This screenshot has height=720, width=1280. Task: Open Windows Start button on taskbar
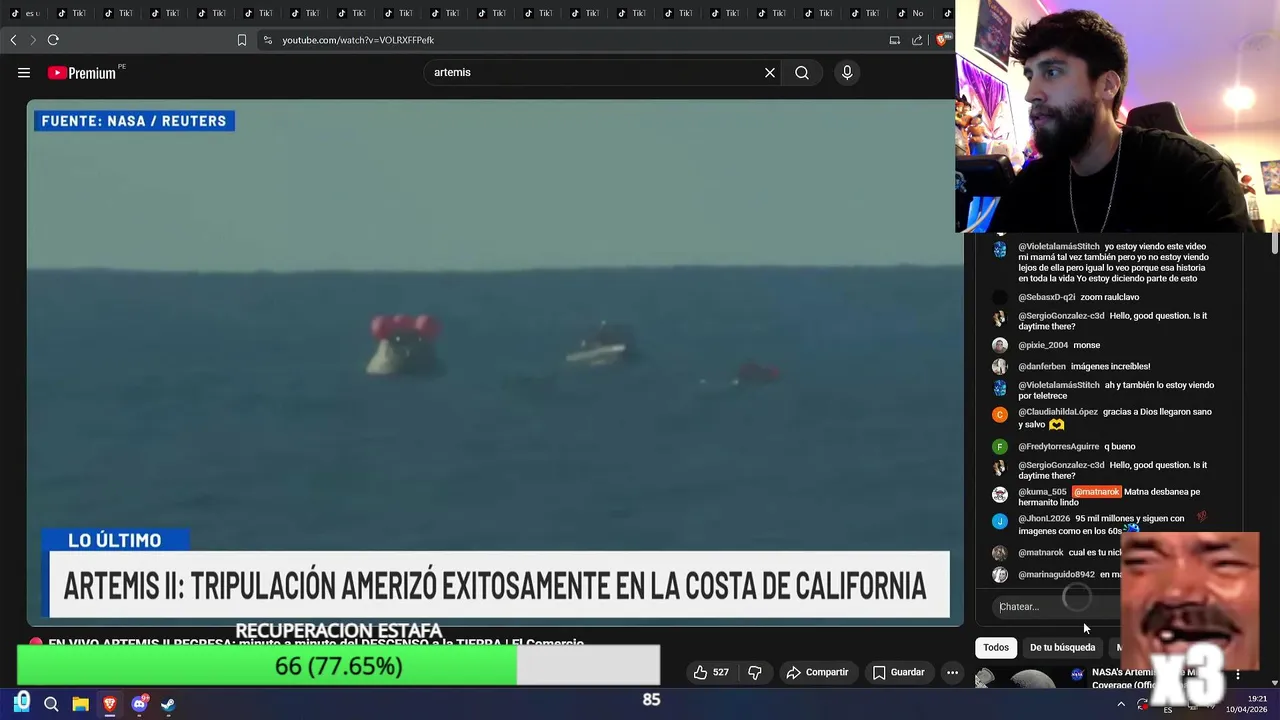click(x=22, y=703)
